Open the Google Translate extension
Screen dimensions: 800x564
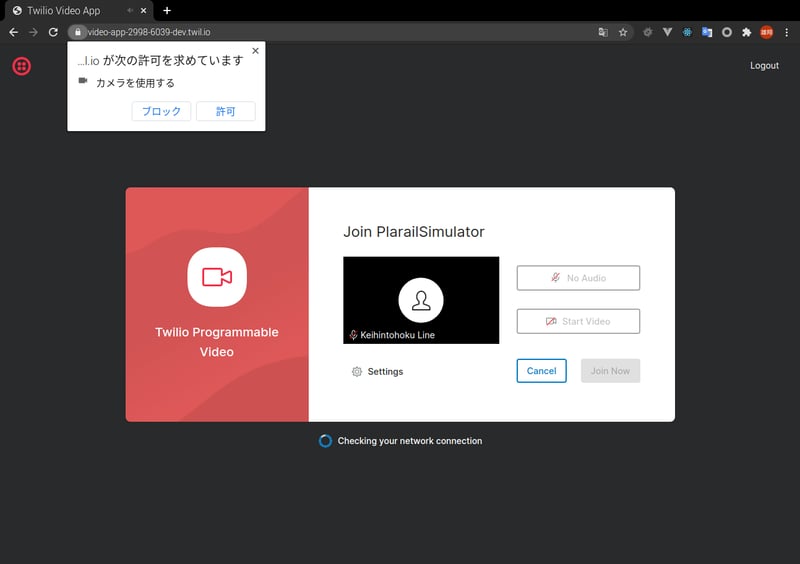tap(707, 32)
